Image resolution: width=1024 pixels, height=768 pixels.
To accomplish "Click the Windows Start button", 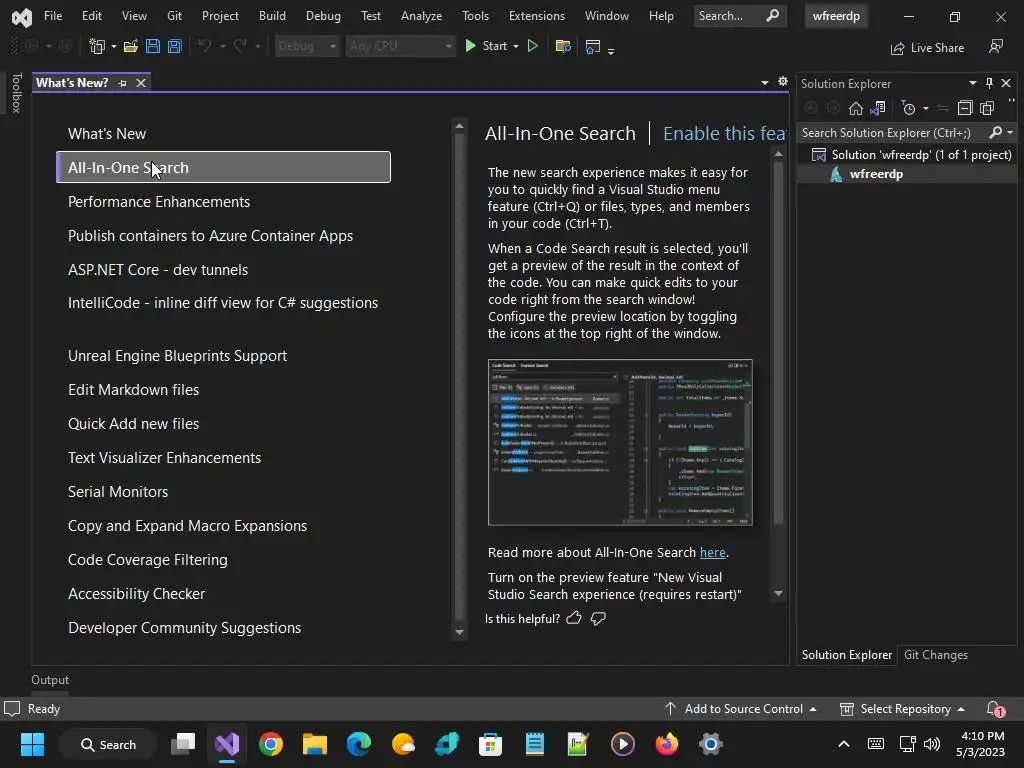I will 32,744.
